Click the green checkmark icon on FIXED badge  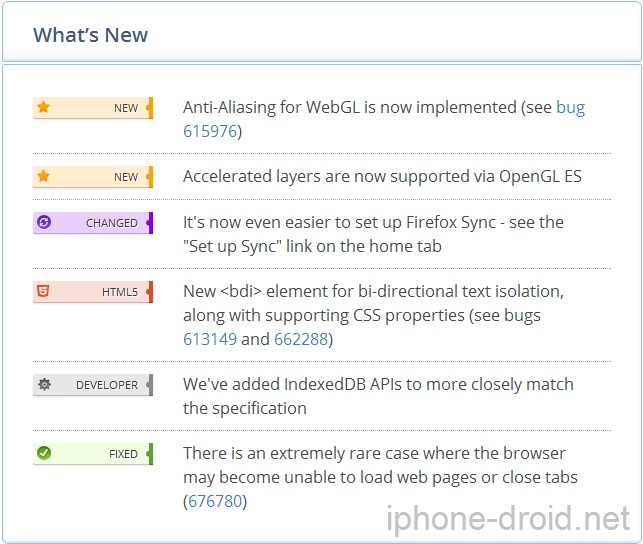click(44, 453)
